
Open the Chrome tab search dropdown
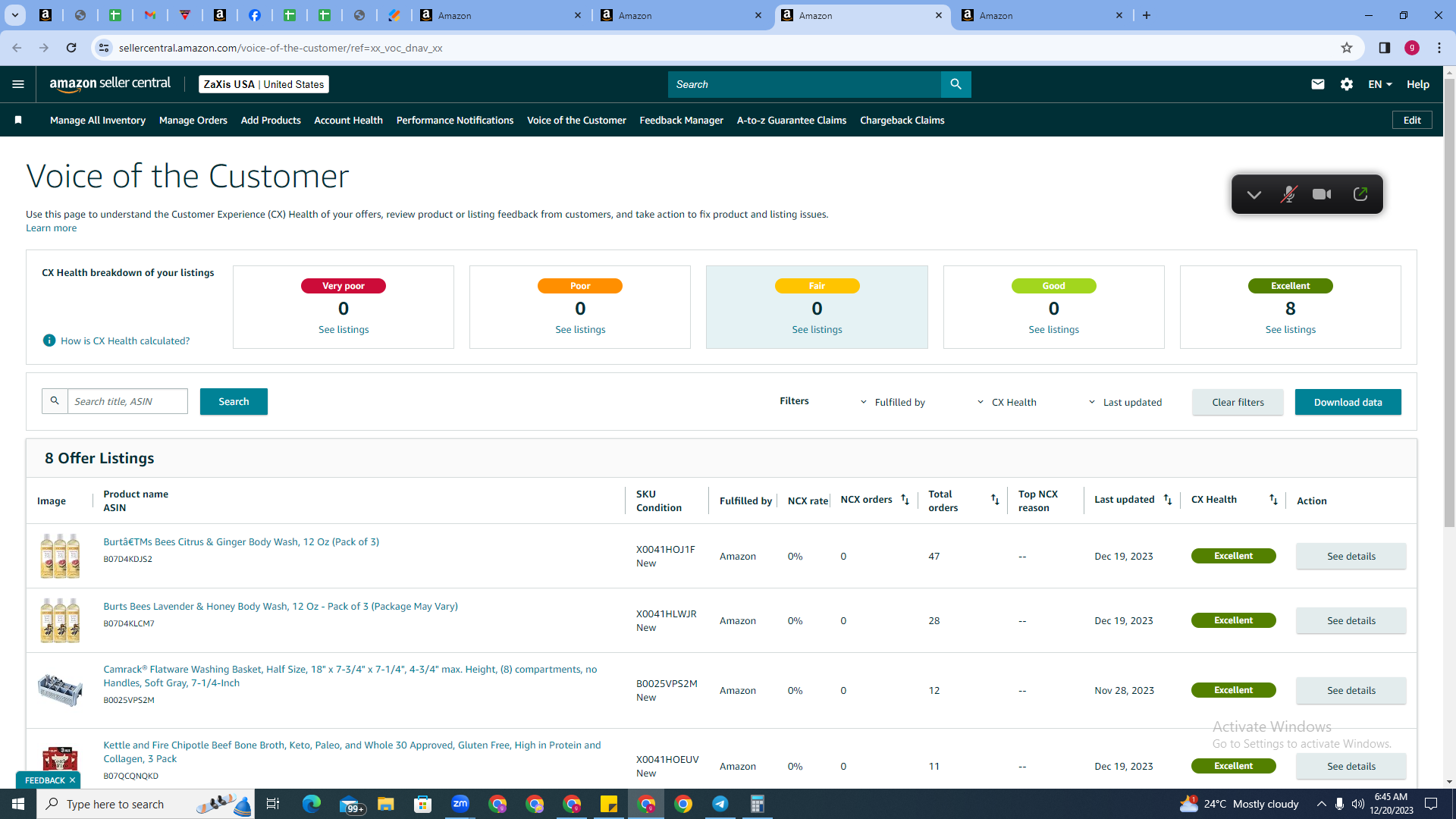14,15
